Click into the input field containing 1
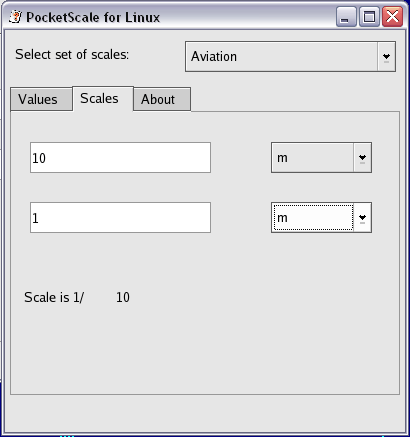Screen dimensions: 410x437 click(x=120, y=217)
